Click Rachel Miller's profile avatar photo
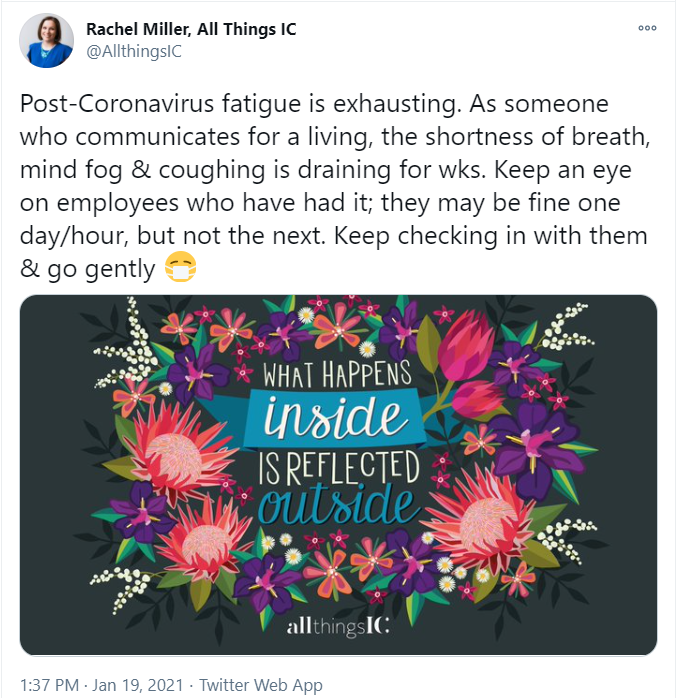The image size is (680, 698). pos(46,41)
